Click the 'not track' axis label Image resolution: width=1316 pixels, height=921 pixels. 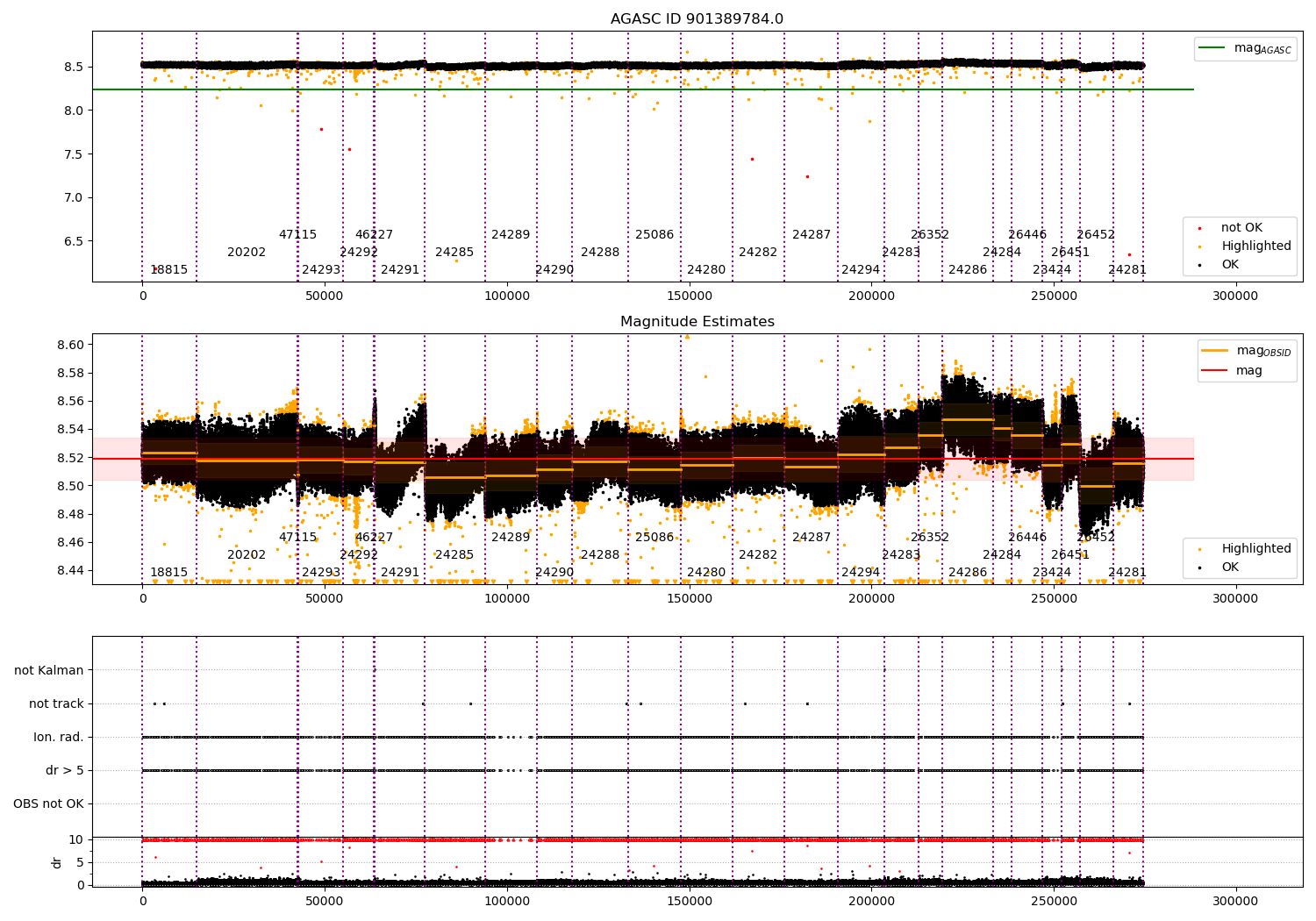(x=56, y=703)
